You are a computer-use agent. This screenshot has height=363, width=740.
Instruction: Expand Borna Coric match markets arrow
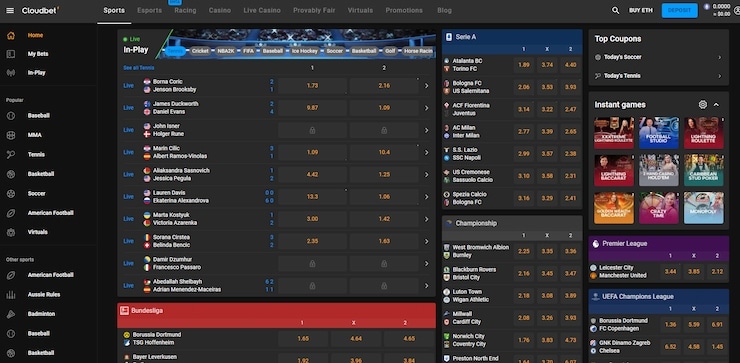[x=426, y=86]
